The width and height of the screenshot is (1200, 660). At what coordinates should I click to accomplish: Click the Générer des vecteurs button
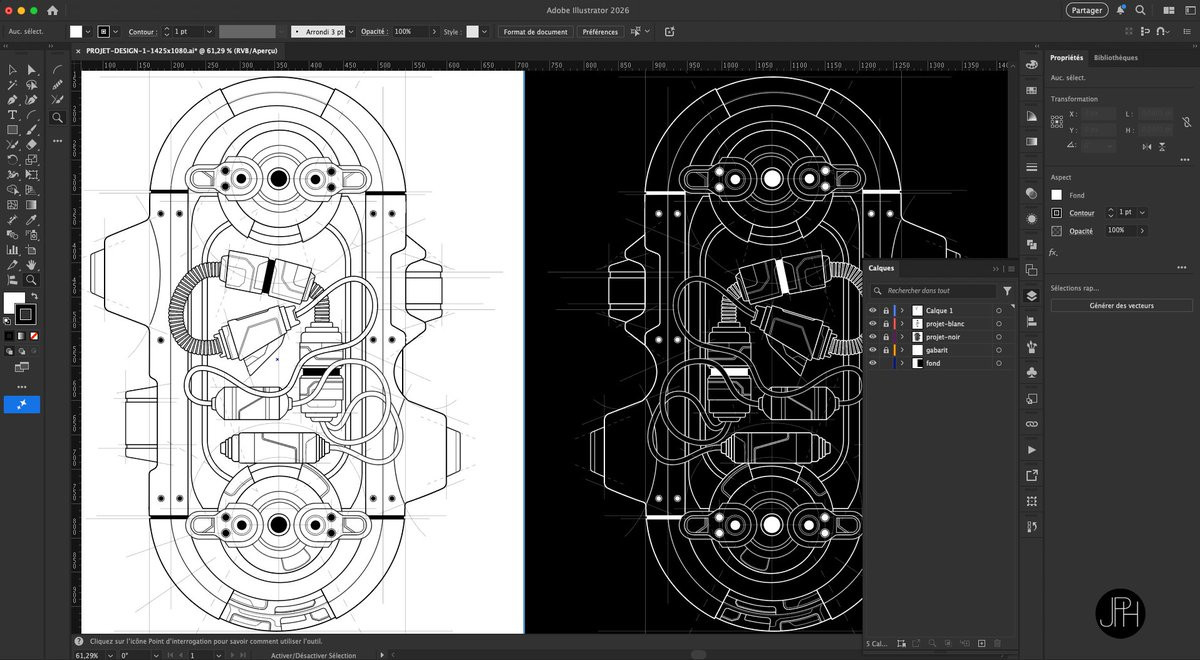[1121, 305]
